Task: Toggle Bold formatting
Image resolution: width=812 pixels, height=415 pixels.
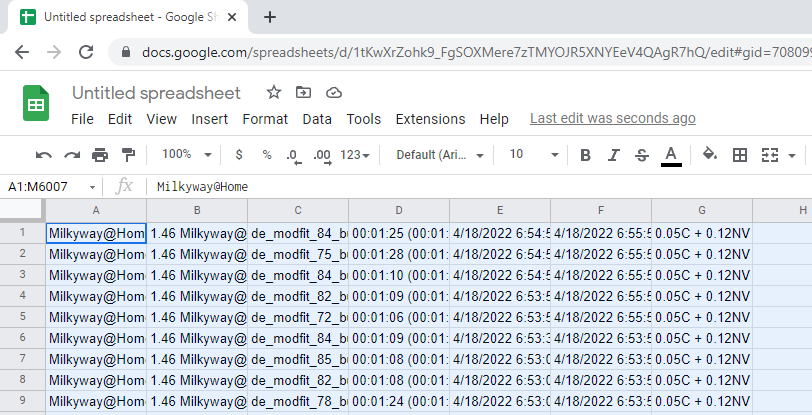Action: coord(585,155)
